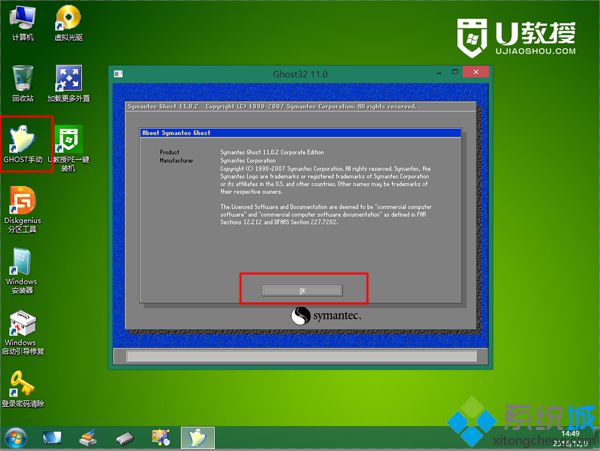Click the colorful picture taskbar icon
600x451 pixels.
pyautogui.click(x=161, y=438)
